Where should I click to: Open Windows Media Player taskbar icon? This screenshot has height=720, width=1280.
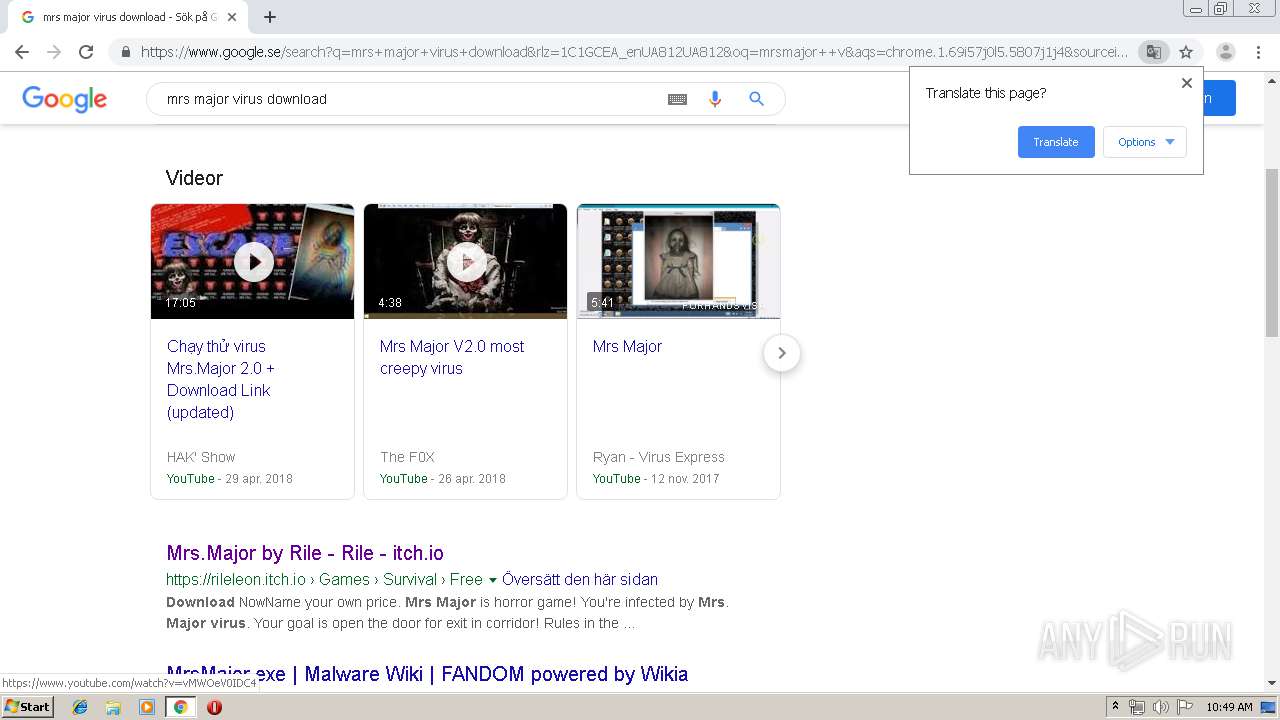147,707
